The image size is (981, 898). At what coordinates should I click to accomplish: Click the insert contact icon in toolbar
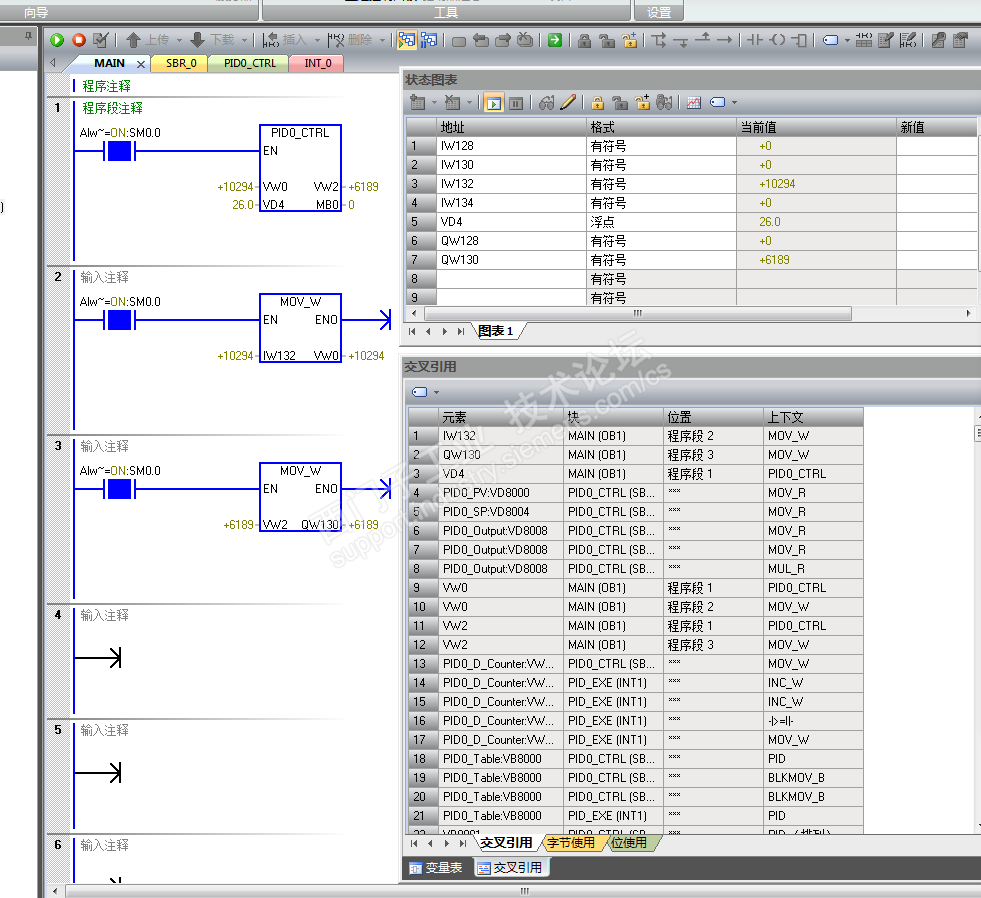pyautogui.click(x=754, y=40)
